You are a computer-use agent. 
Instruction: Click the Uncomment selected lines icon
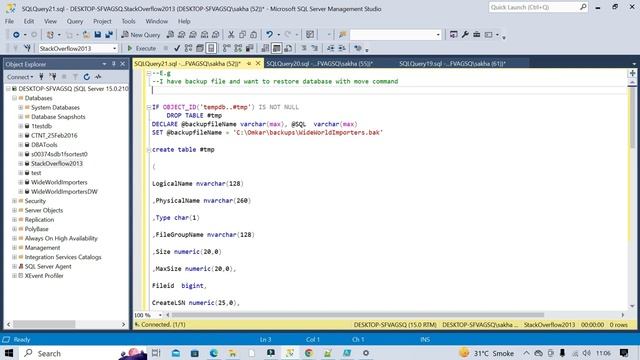pos(315,48)
